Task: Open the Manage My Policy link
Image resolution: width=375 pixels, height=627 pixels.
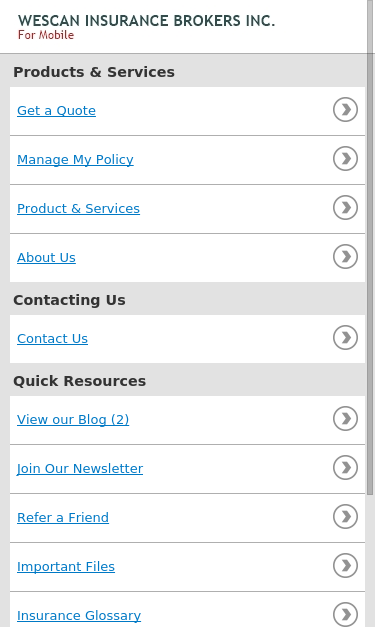Action: 75,160
